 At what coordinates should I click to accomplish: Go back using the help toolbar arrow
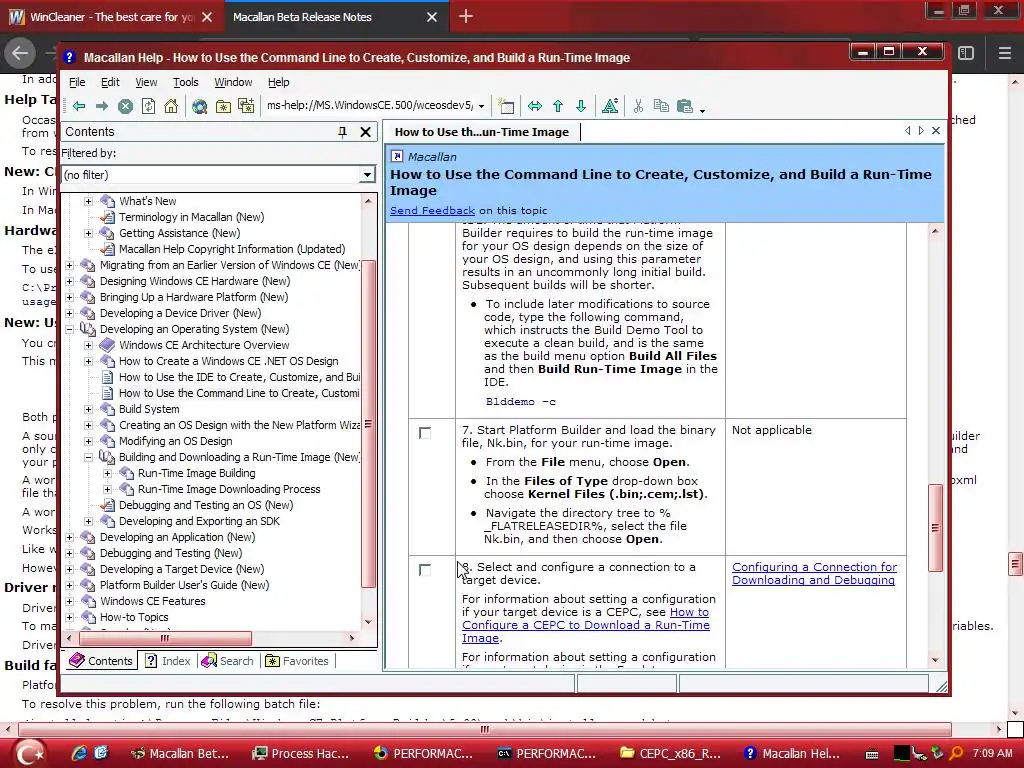click(x=79, y=106)
